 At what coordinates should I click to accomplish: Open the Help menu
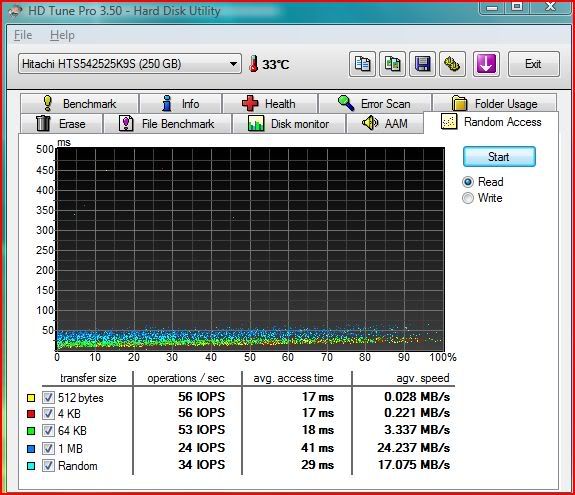click(x=62, y=35)
